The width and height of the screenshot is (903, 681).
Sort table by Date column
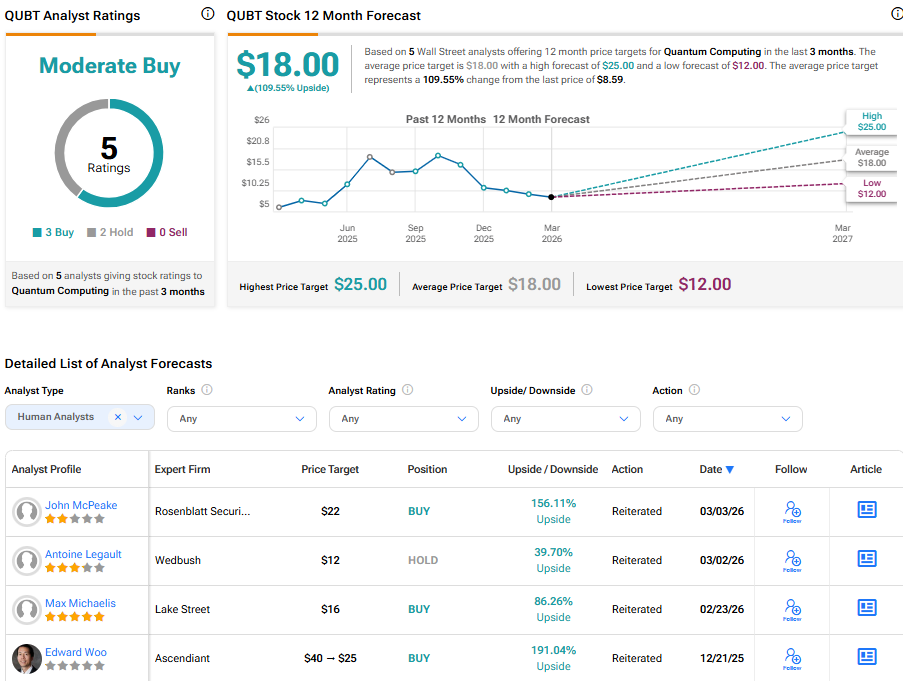click(x=716, y=469)
